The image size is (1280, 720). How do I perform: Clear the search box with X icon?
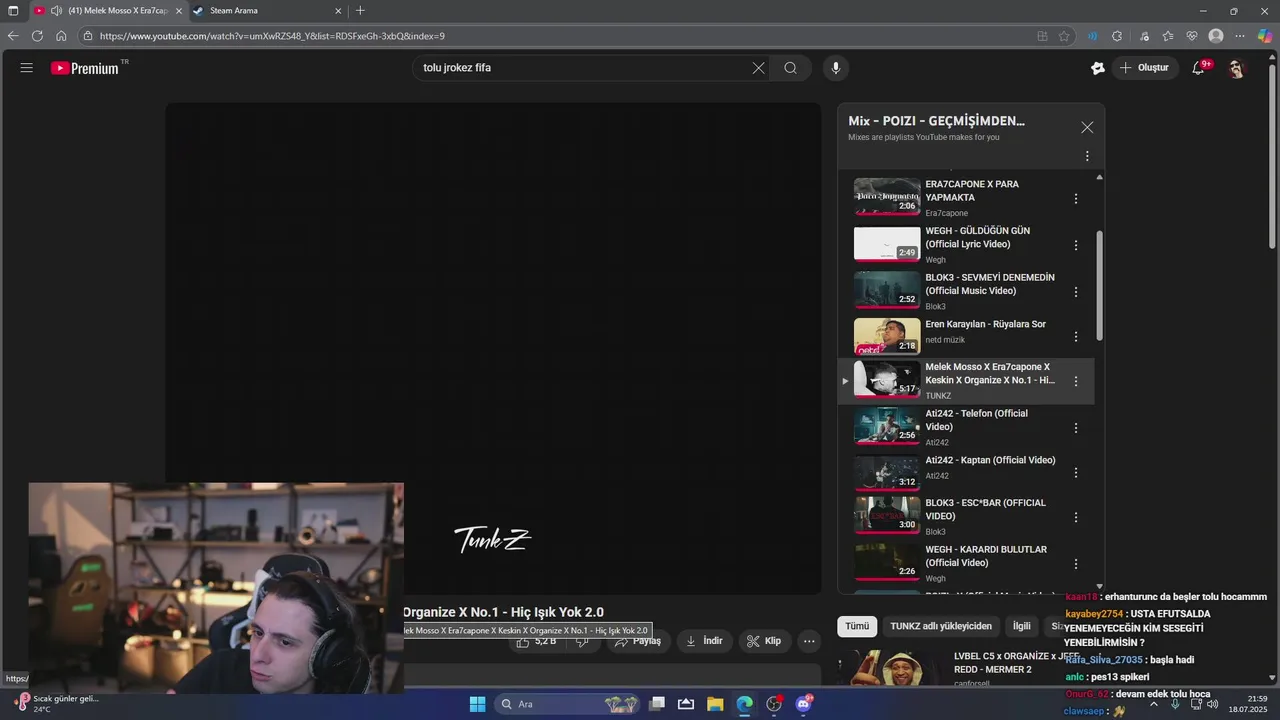758,68
